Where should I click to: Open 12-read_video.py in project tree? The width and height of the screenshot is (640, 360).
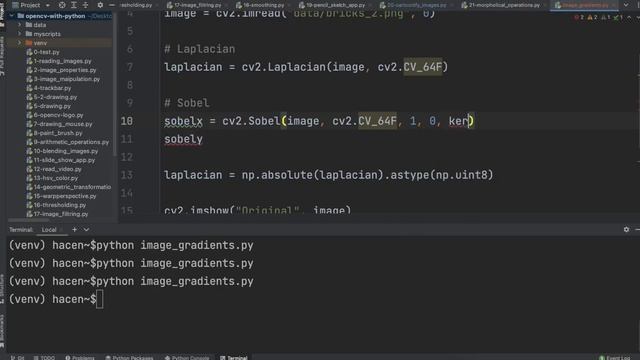tap(58, 169)
